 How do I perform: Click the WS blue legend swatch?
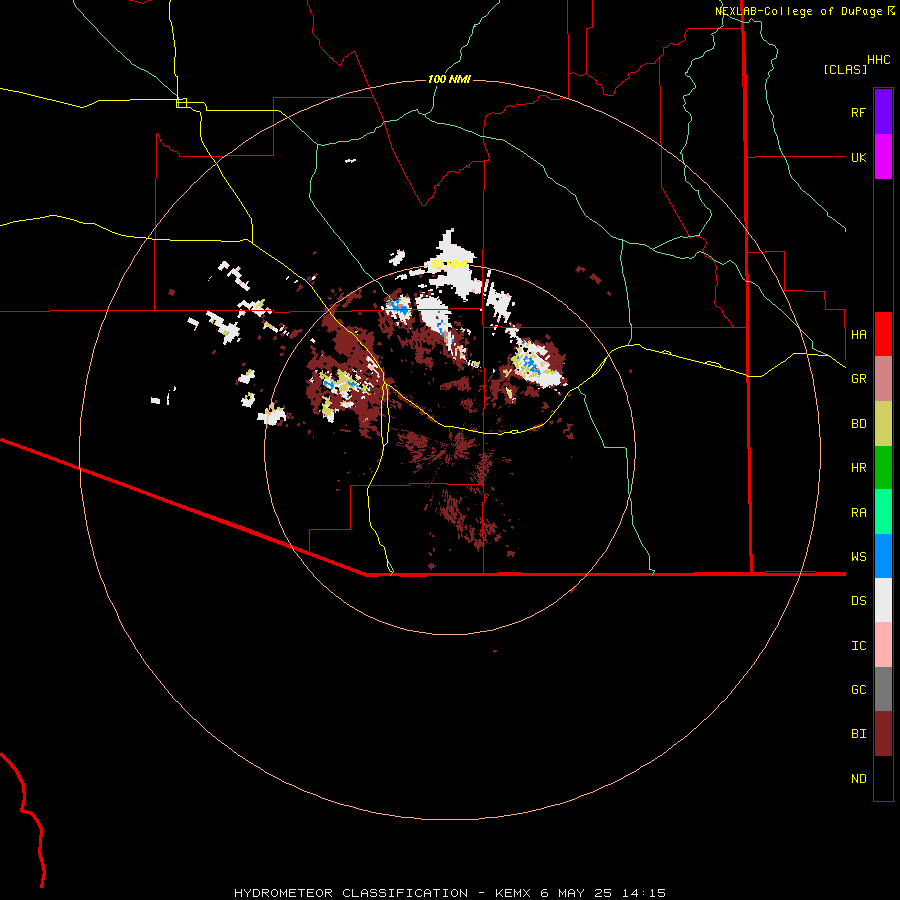(x=883, y=556)
